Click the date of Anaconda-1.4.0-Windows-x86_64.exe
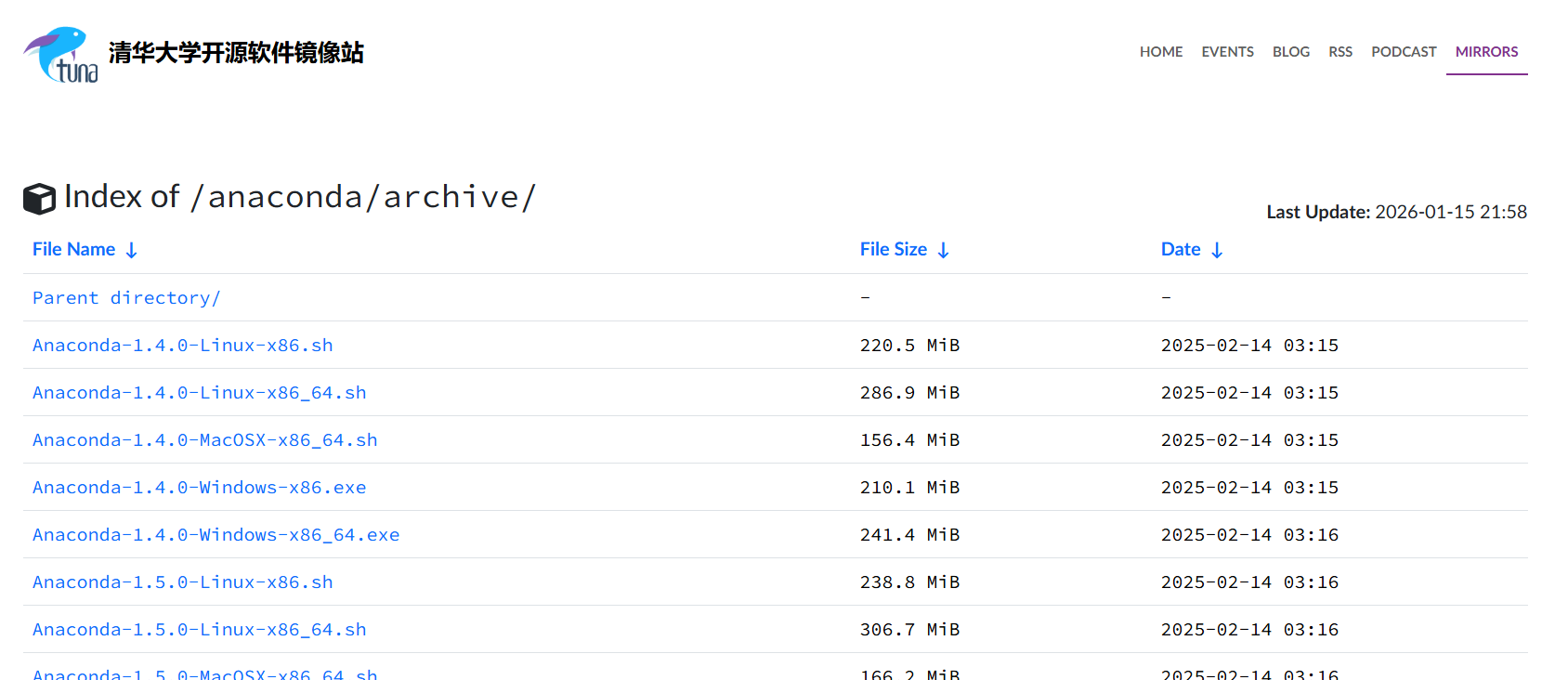This screenshot has height=680, width=1568. [x=1250, y=535]
